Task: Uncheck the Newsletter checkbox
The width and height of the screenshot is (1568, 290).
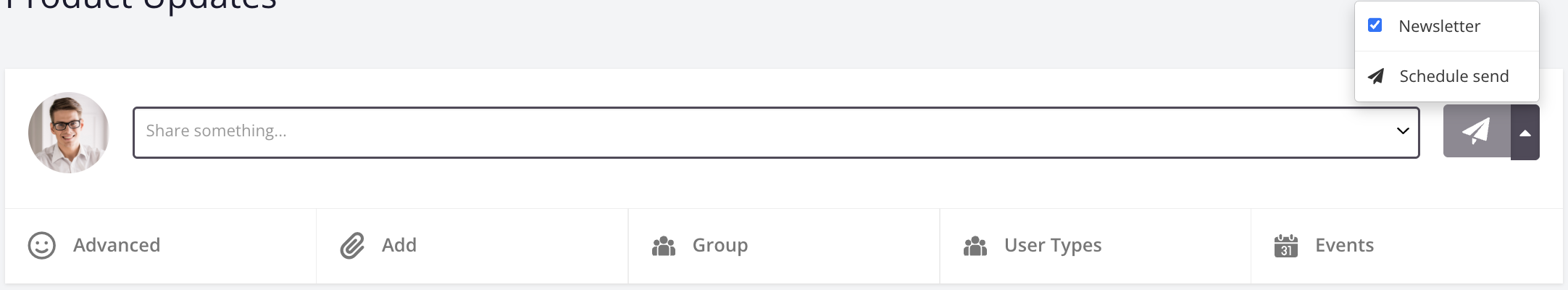Action: (1375, 25)
